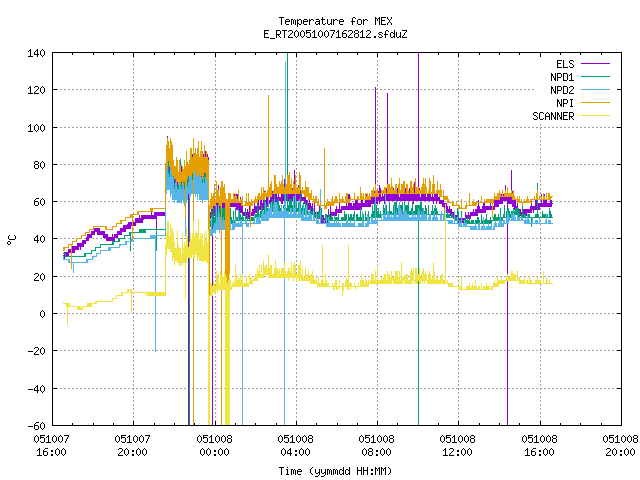Screen dimensions: 640x480
Task: Click the x-axis tick 051007 16:00
Action: [51, 446]
